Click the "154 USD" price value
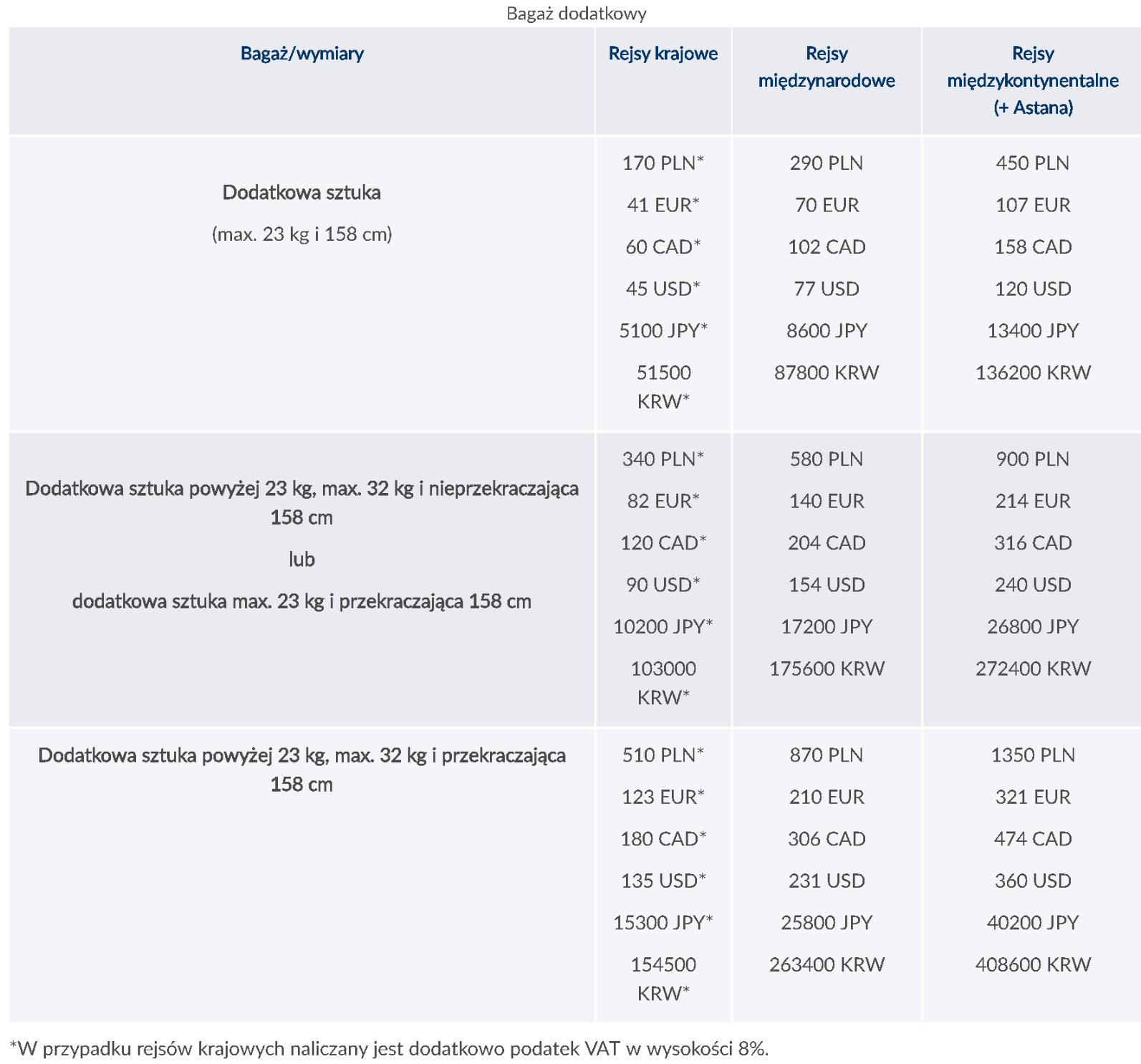Viewport: 1141px width, 1064px height. click(826, 585)
